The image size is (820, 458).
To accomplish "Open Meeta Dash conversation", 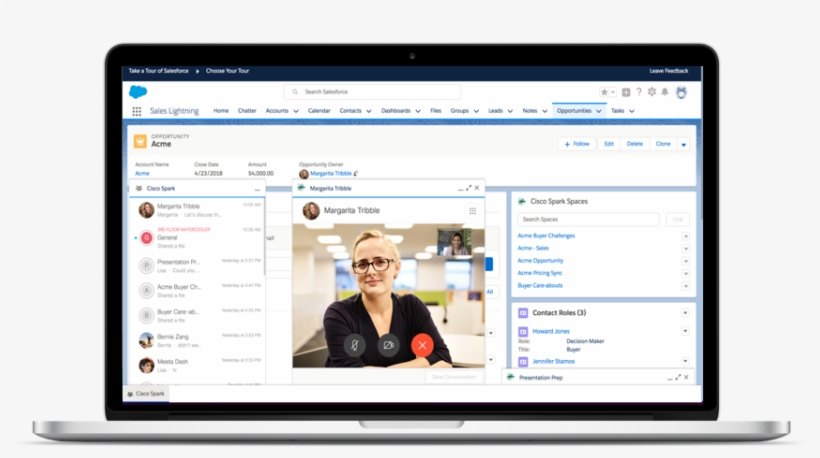I will coord(198,365).
